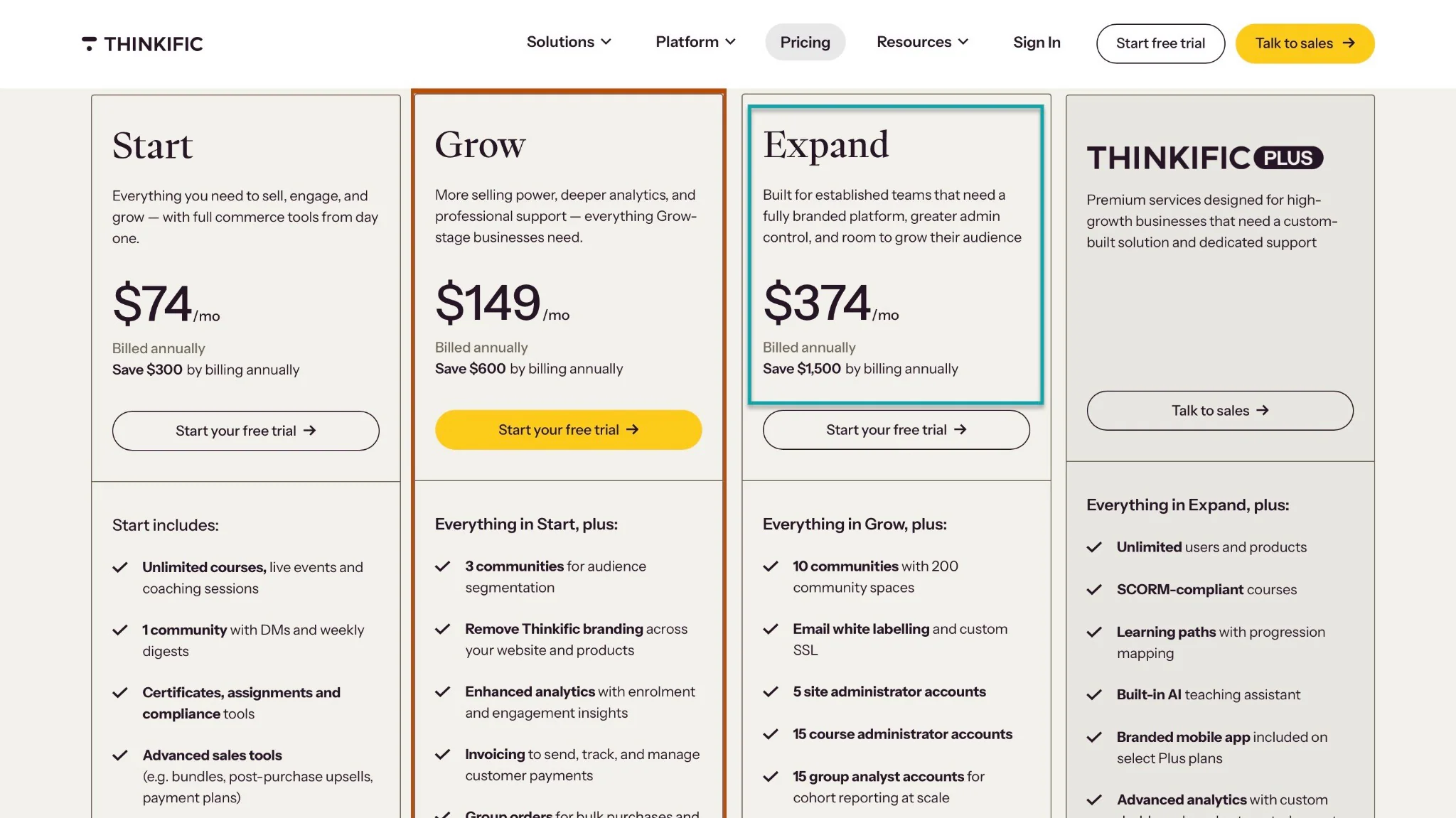The height and width of the screenshot is (818, 1456).
Task: Open the Platform dropdown chevron
Action: [x=730, y=42]
